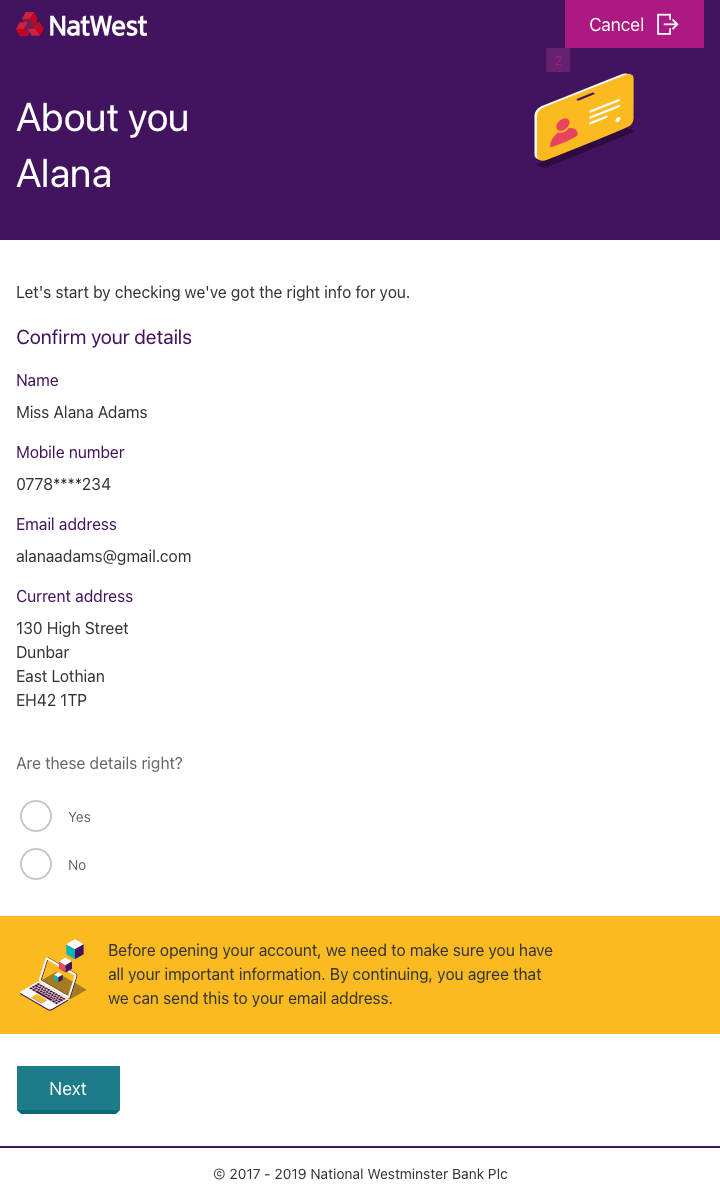This screenshot has width=720, height=1202.
Task: Click the masked mobile number 0778****234
Action: (x=64, y=484)
